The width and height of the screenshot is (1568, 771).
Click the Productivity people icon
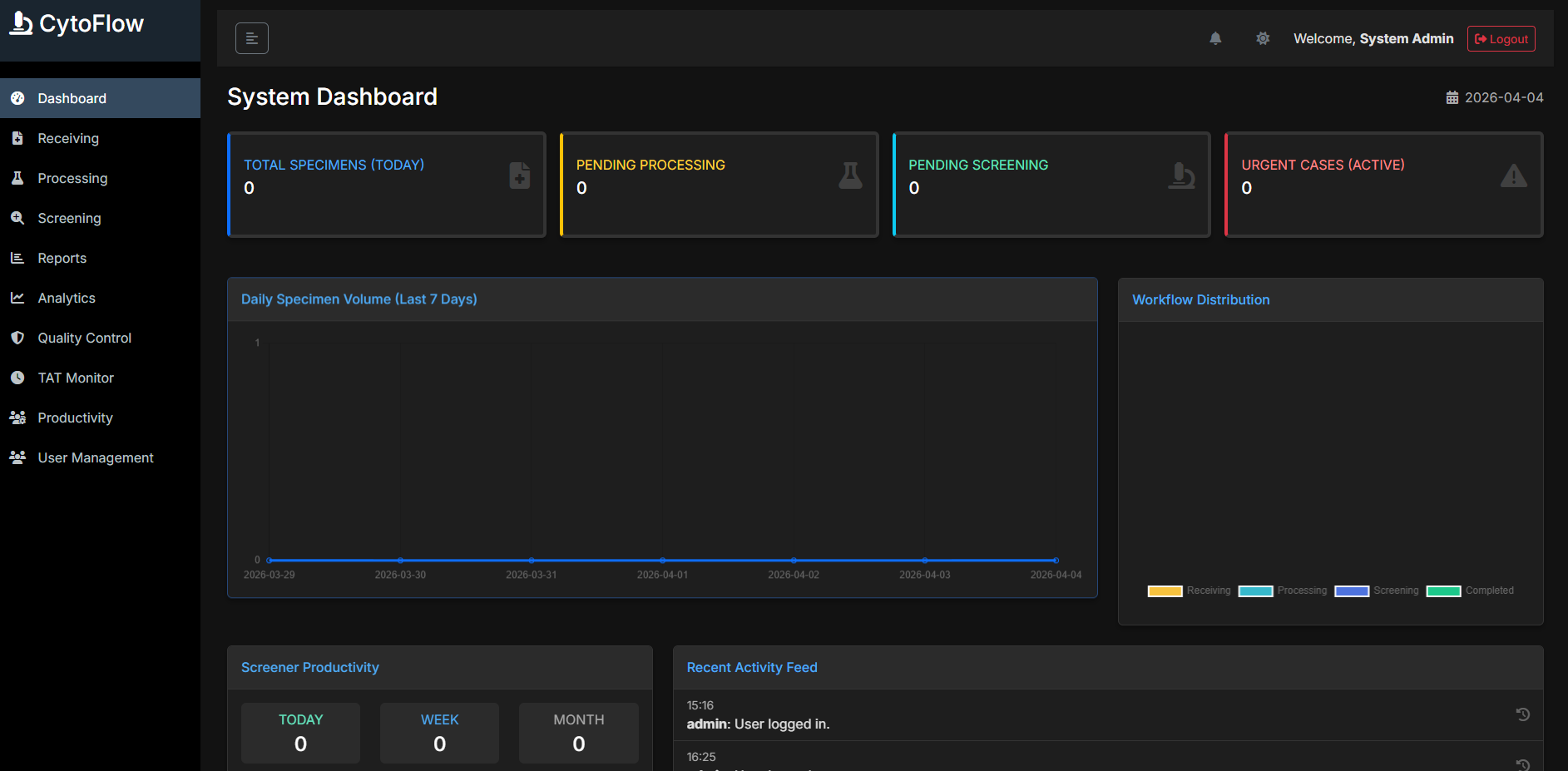click(17, 418)
